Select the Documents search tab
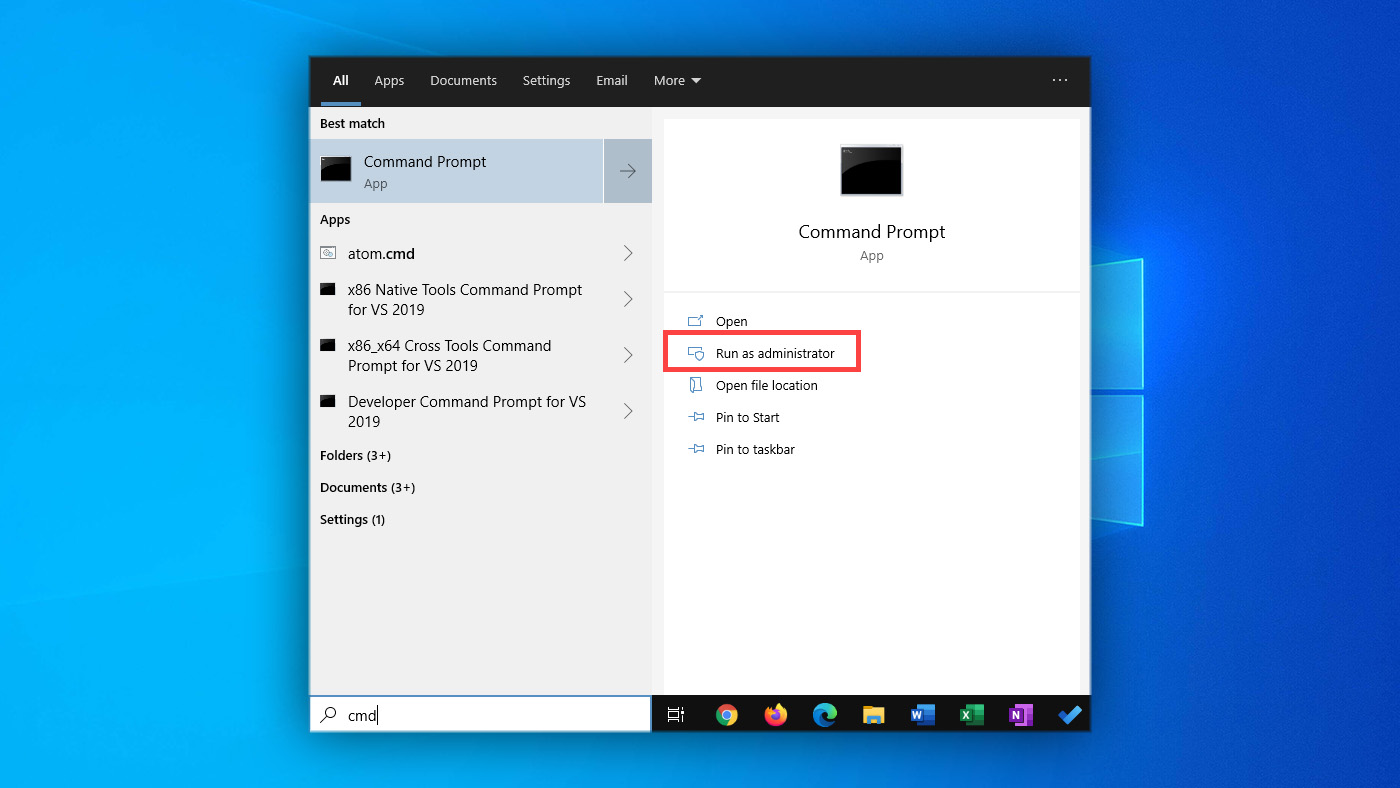Viewport: 1400px width, 788px height. 463,81
